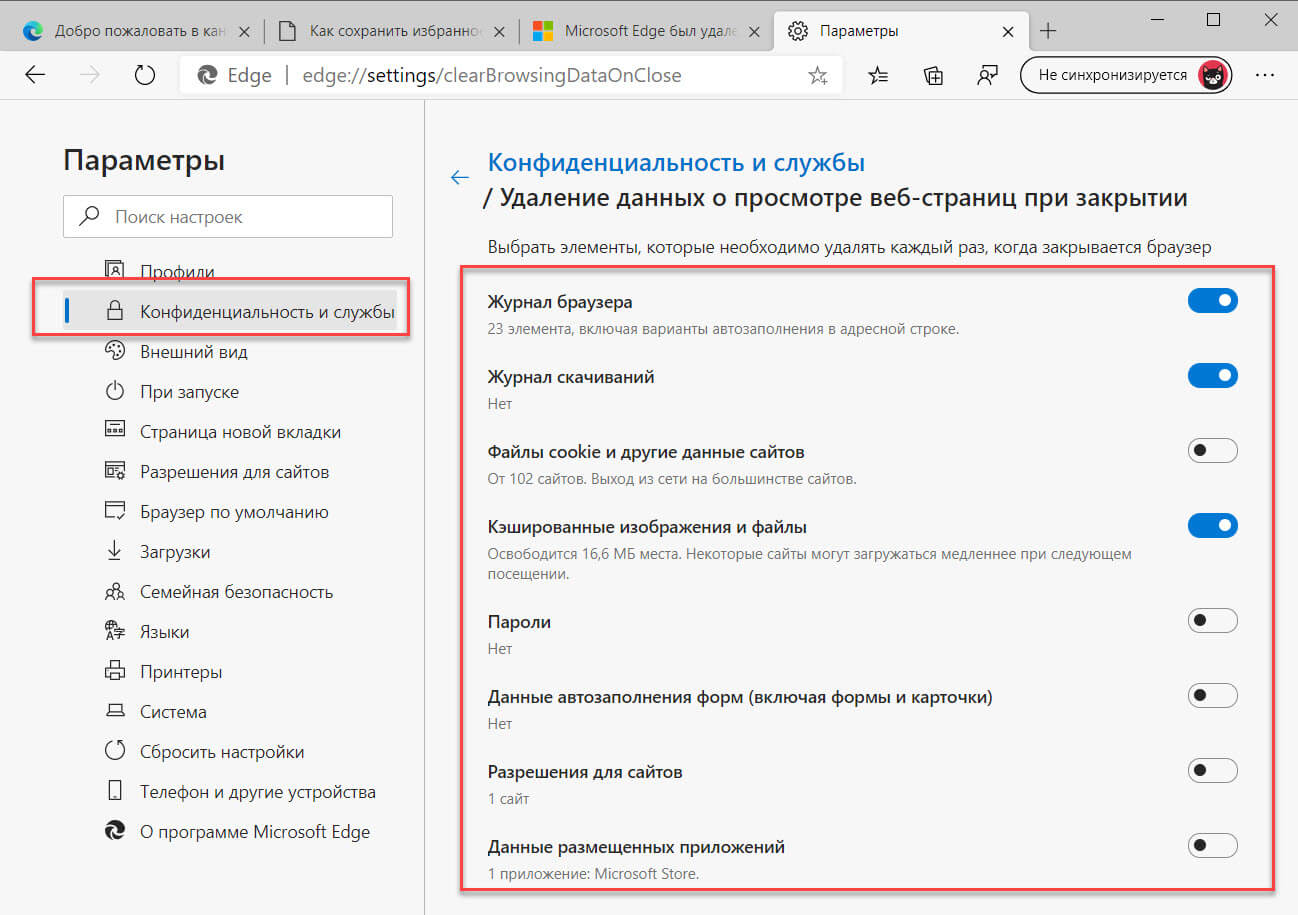The image size is (1298, 915).
Task: Click the Страница новой вкладки icon
Action: pyautogui.click(x=115, y=431)
